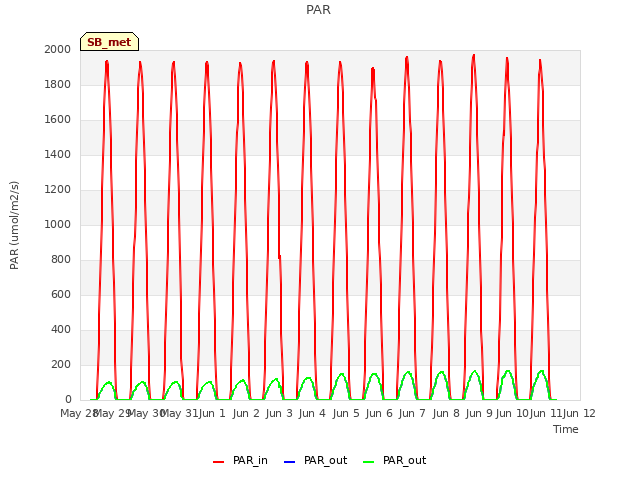The image size is (640, 480).
Task: Click the red PAR_in legend swatch
Action: [218, 462]
